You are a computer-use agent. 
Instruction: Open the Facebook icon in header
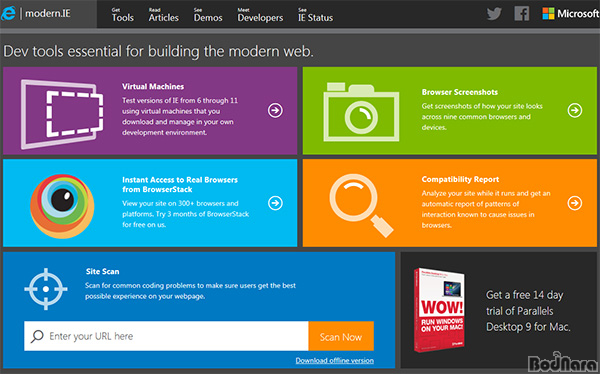point(522,14)
